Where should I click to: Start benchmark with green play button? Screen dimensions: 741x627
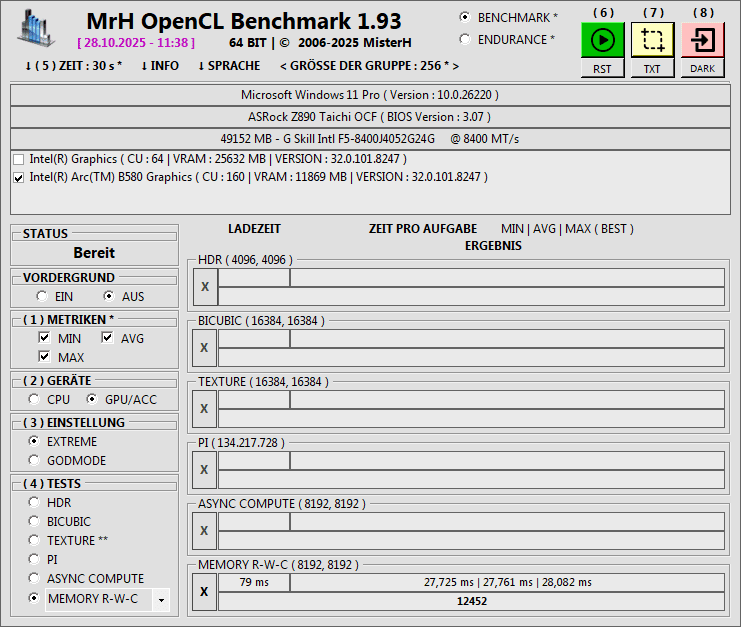click(603, 40)
